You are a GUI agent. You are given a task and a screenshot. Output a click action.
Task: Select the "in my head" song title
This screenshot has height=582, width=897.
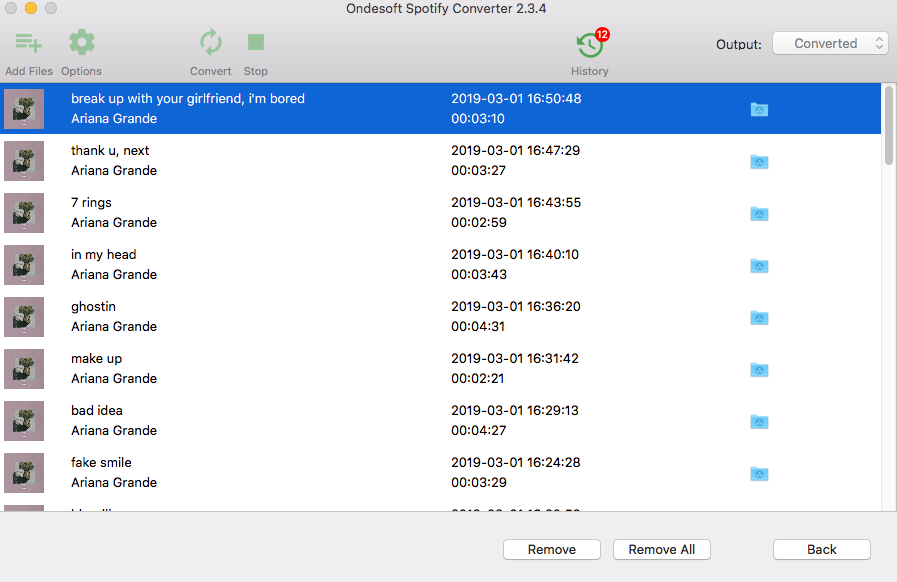click(104, 255)
